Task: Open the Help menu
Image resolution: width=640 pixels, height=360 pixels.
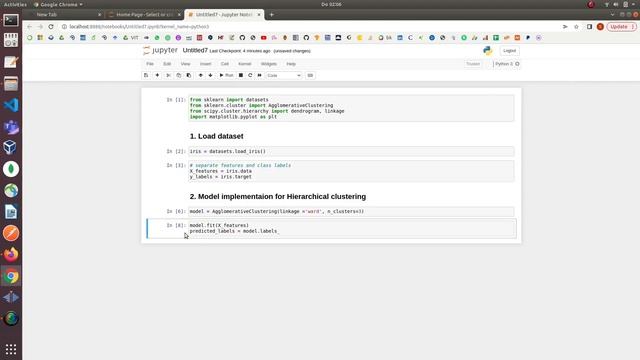Action: (x=291, y=64)
